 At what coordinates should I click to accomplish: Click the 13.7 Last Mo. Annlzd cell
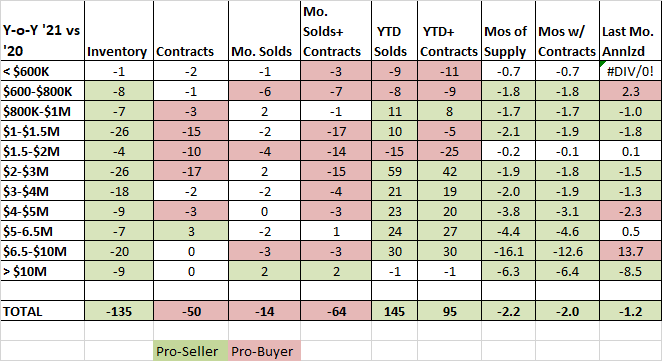[x=630, y=251]
